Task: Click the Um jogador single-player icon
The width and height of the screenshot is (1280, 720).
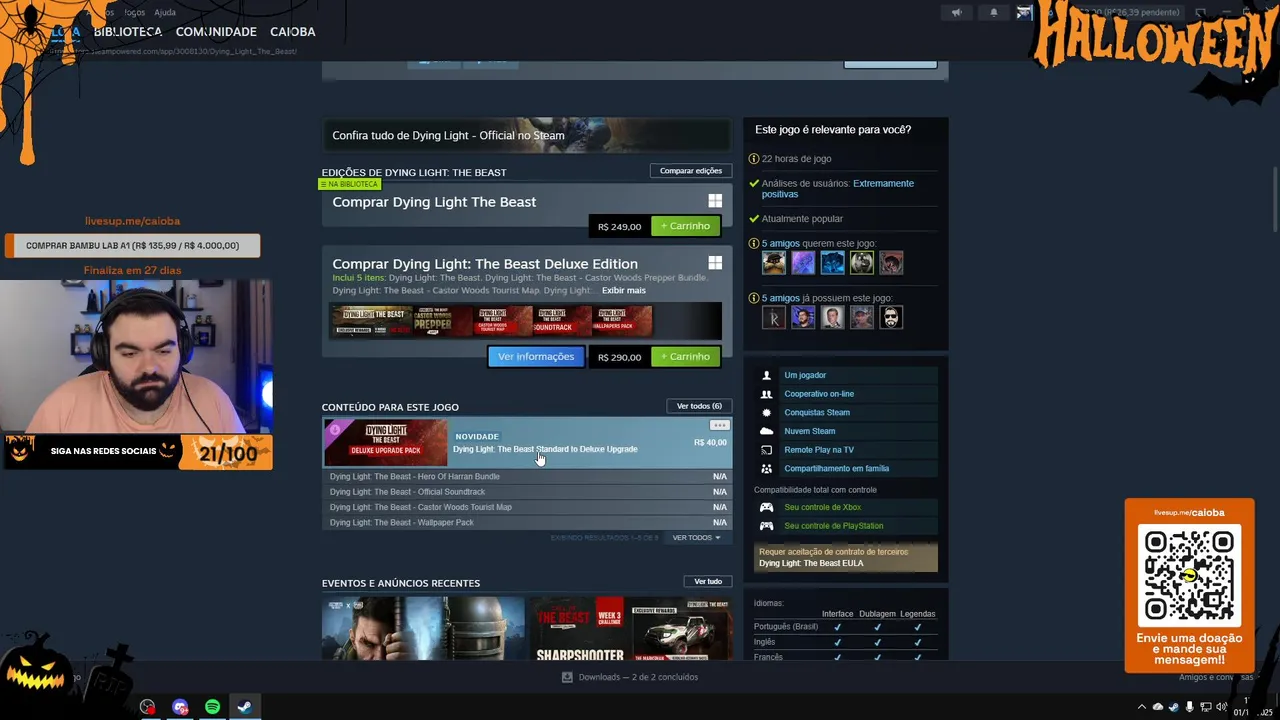Action: pyautogui.click(x=767, y=375)
